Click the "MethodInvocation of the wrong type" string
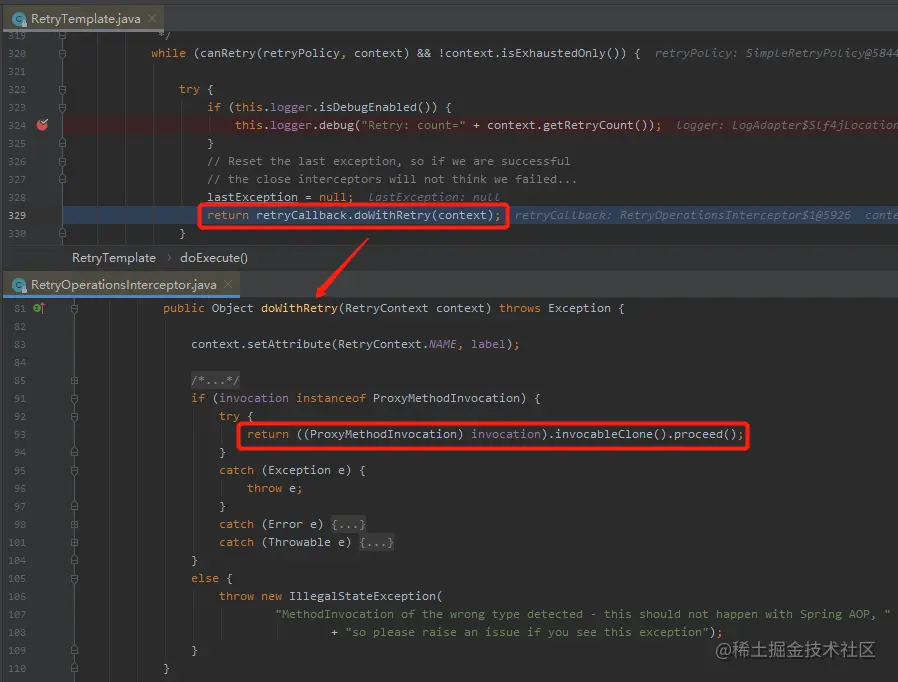The width and height of the screenshot is (898, 682). (581, 614)
